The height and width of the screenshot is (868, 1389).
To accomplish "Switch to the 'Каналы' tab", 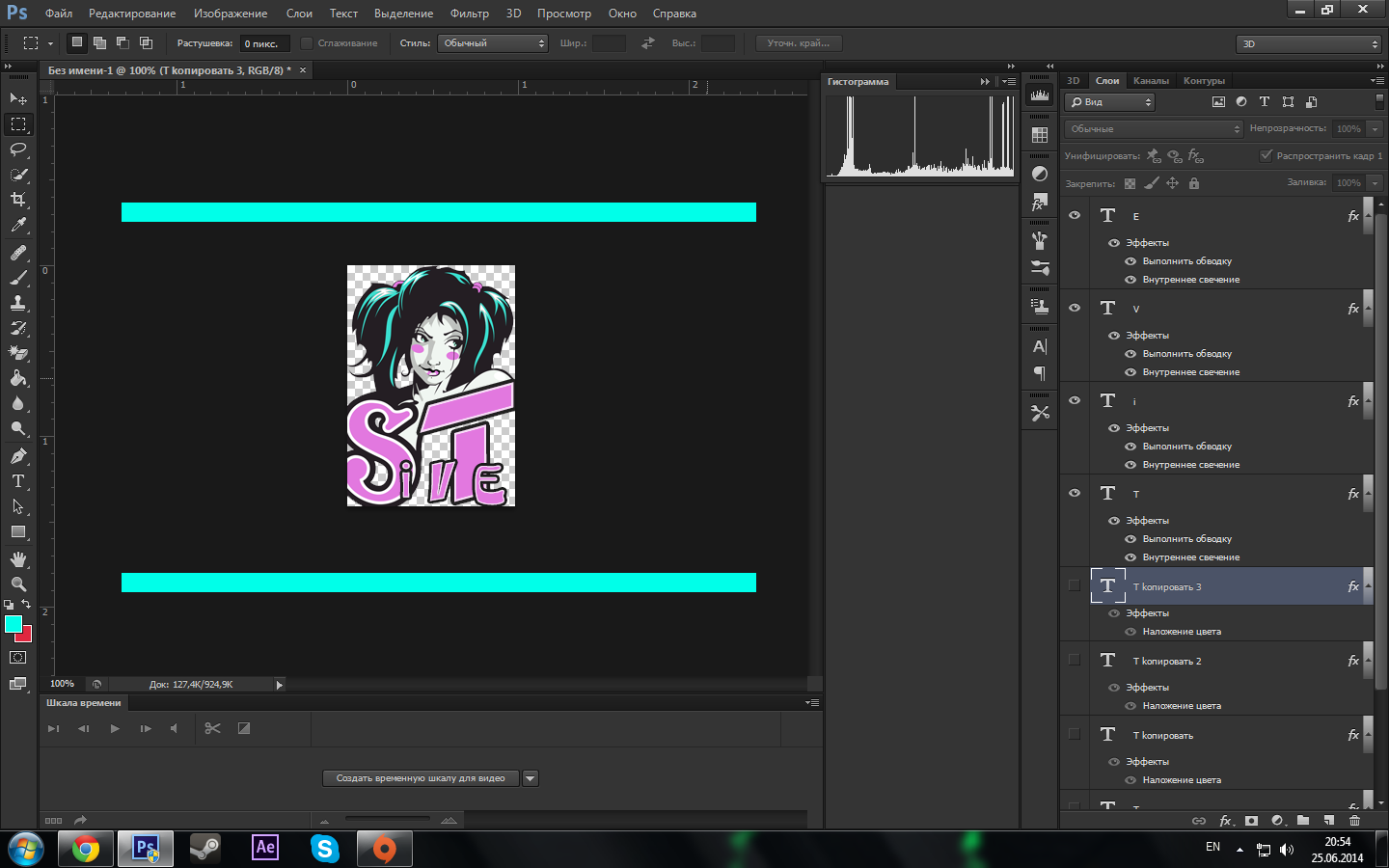I will click(x=1151, y=81).
